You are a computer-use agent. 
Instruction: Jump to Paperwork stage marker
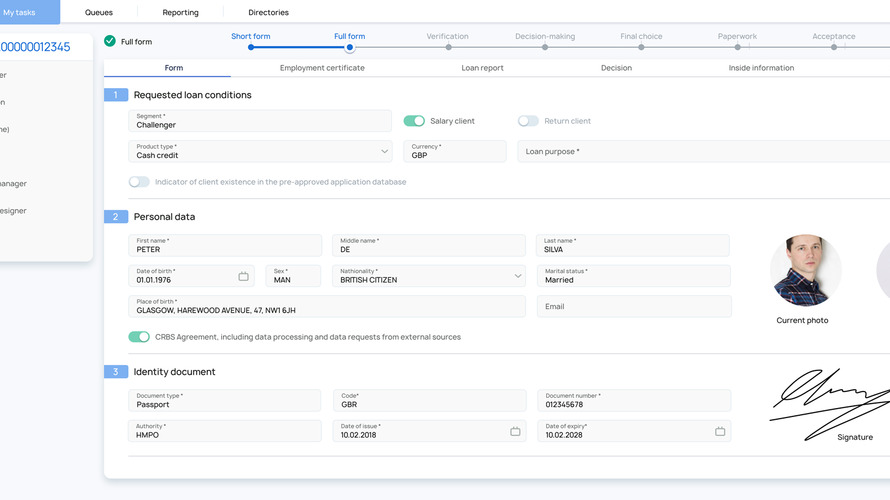[737, 47]
